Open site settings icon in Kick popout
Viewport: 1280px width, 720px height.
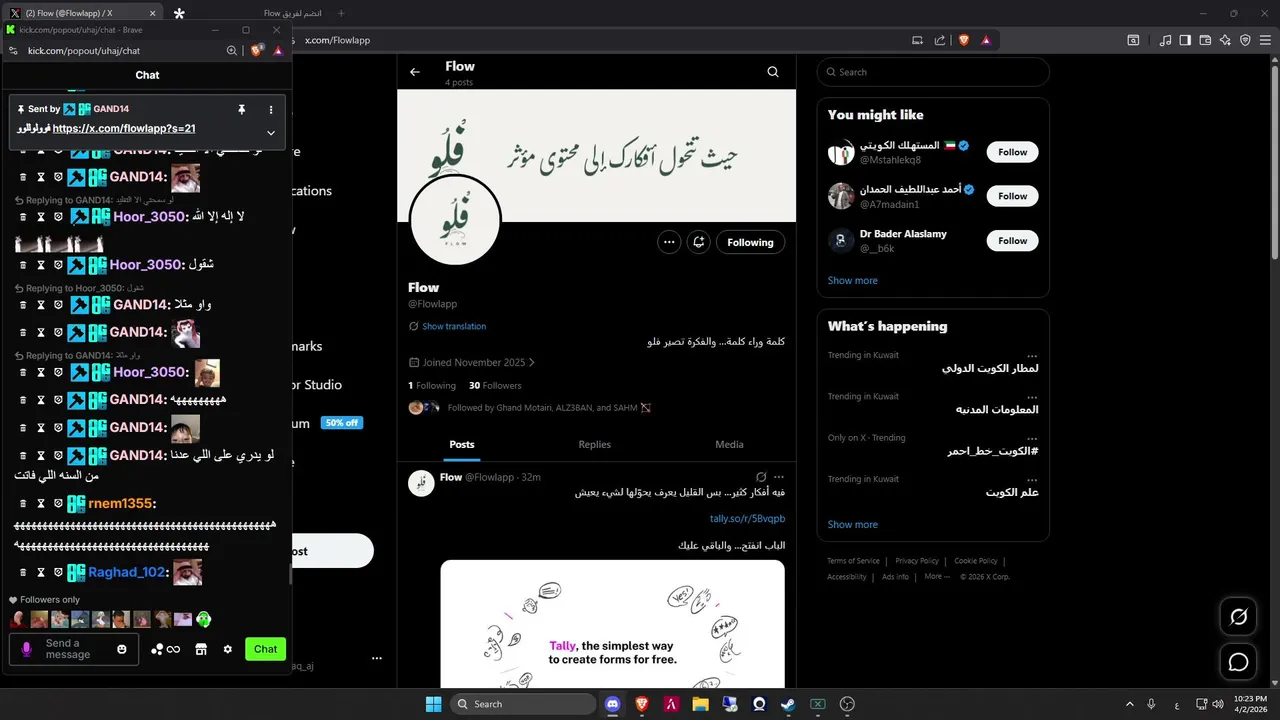click(x=13, y=50)
